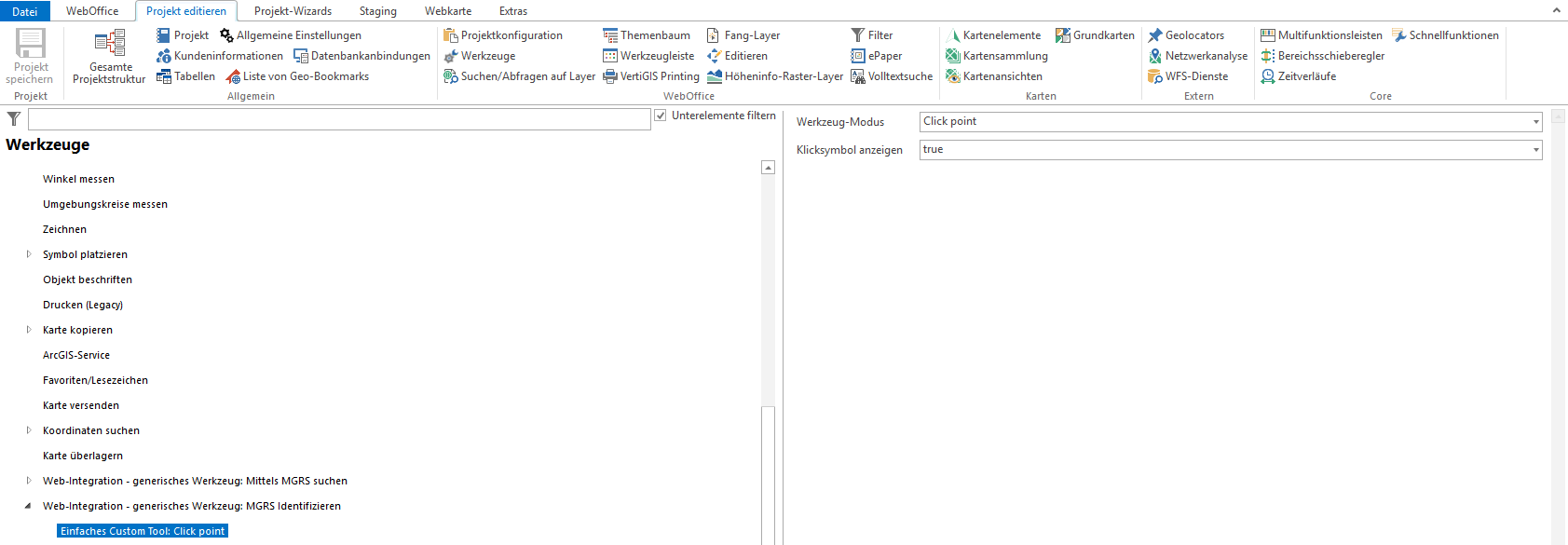The height and width of the screenshot is (545, 1568).
Task: Open Liste von Geo-Bookmarks
Action: point(298,76)
